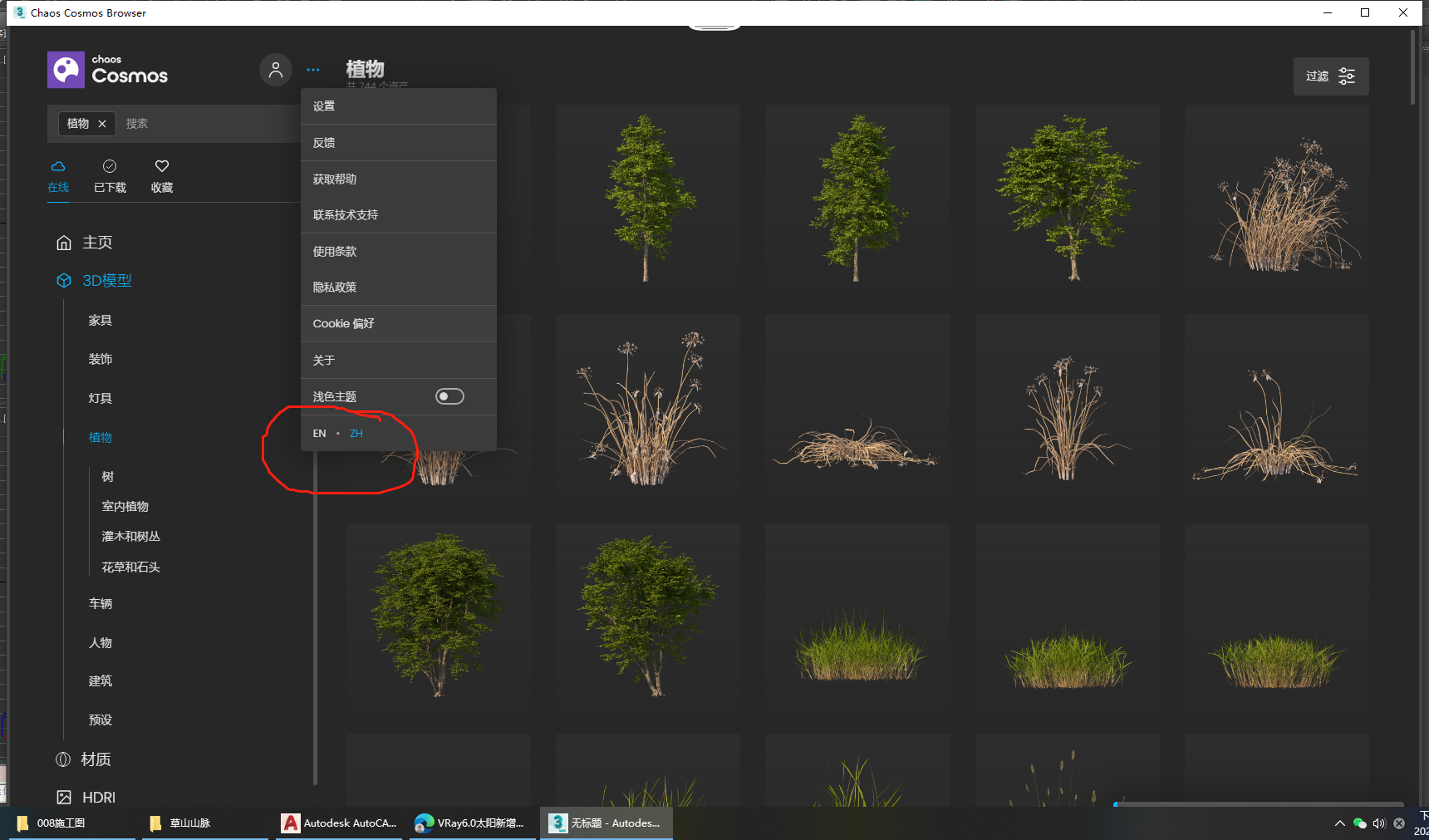Open 设置 in the menu
1429x840 pixels.
click(399, 106)
